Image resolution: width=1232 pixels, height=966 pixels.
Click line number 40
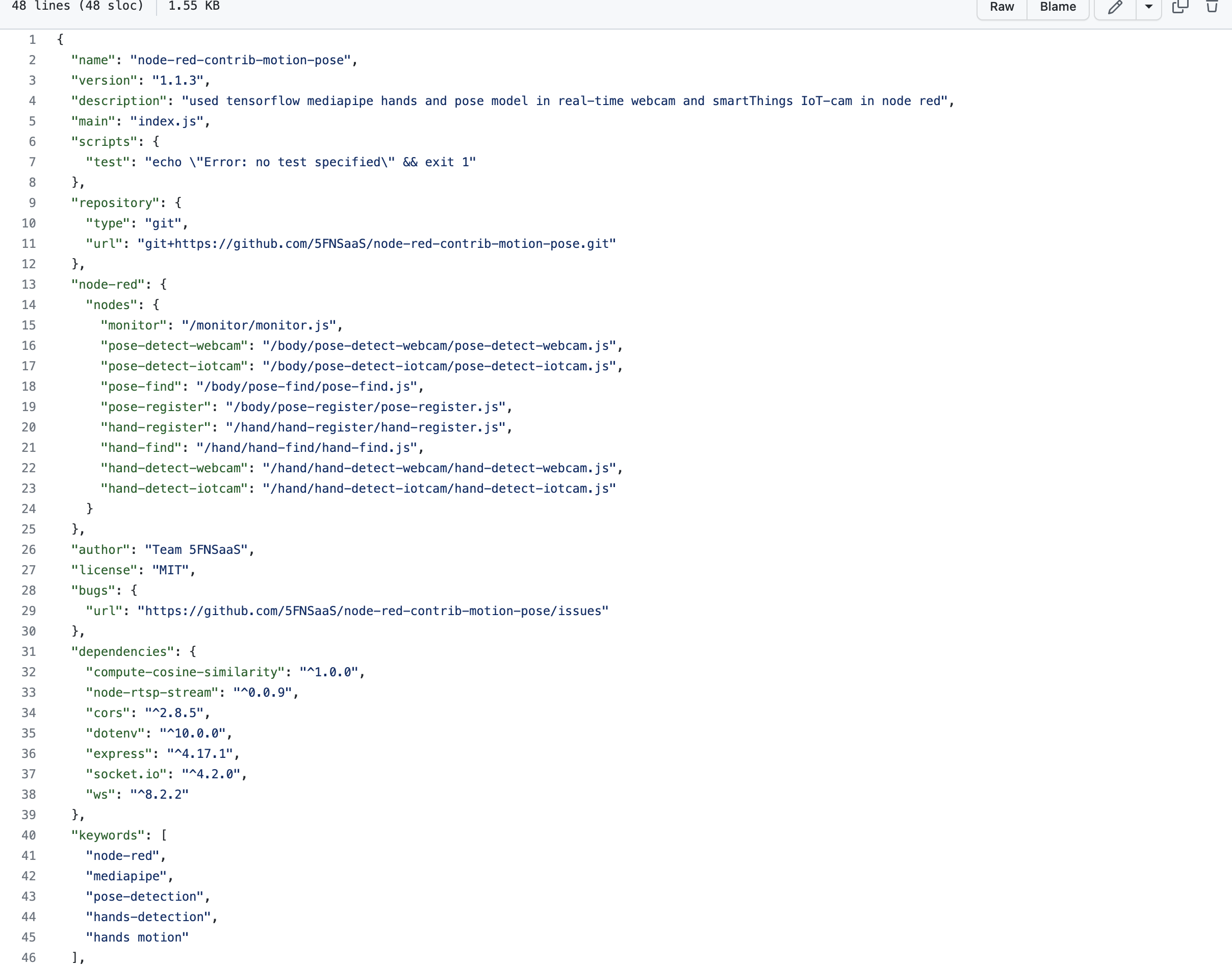tap(28, 835)
